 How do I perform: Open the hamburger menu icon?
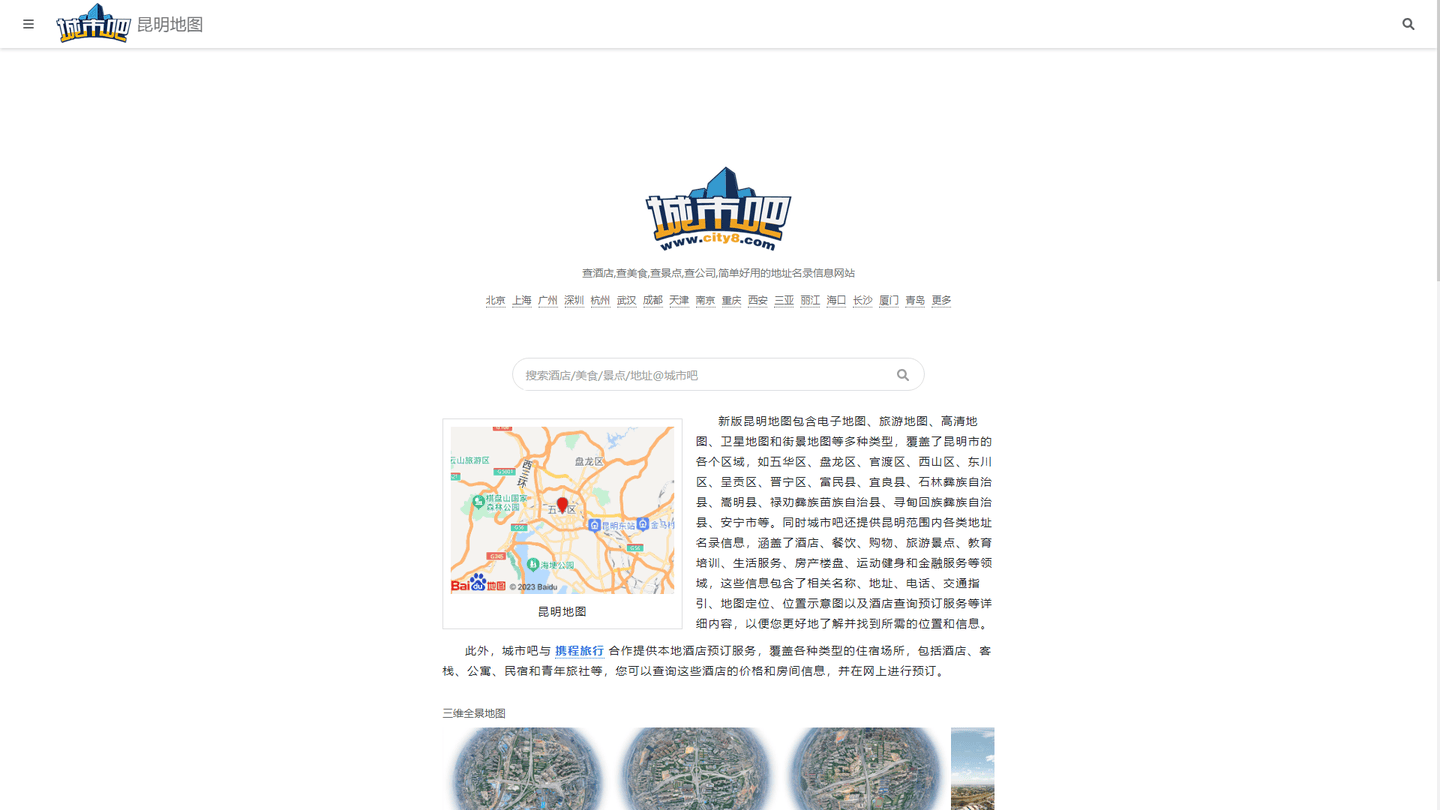[x=28, y=24]
